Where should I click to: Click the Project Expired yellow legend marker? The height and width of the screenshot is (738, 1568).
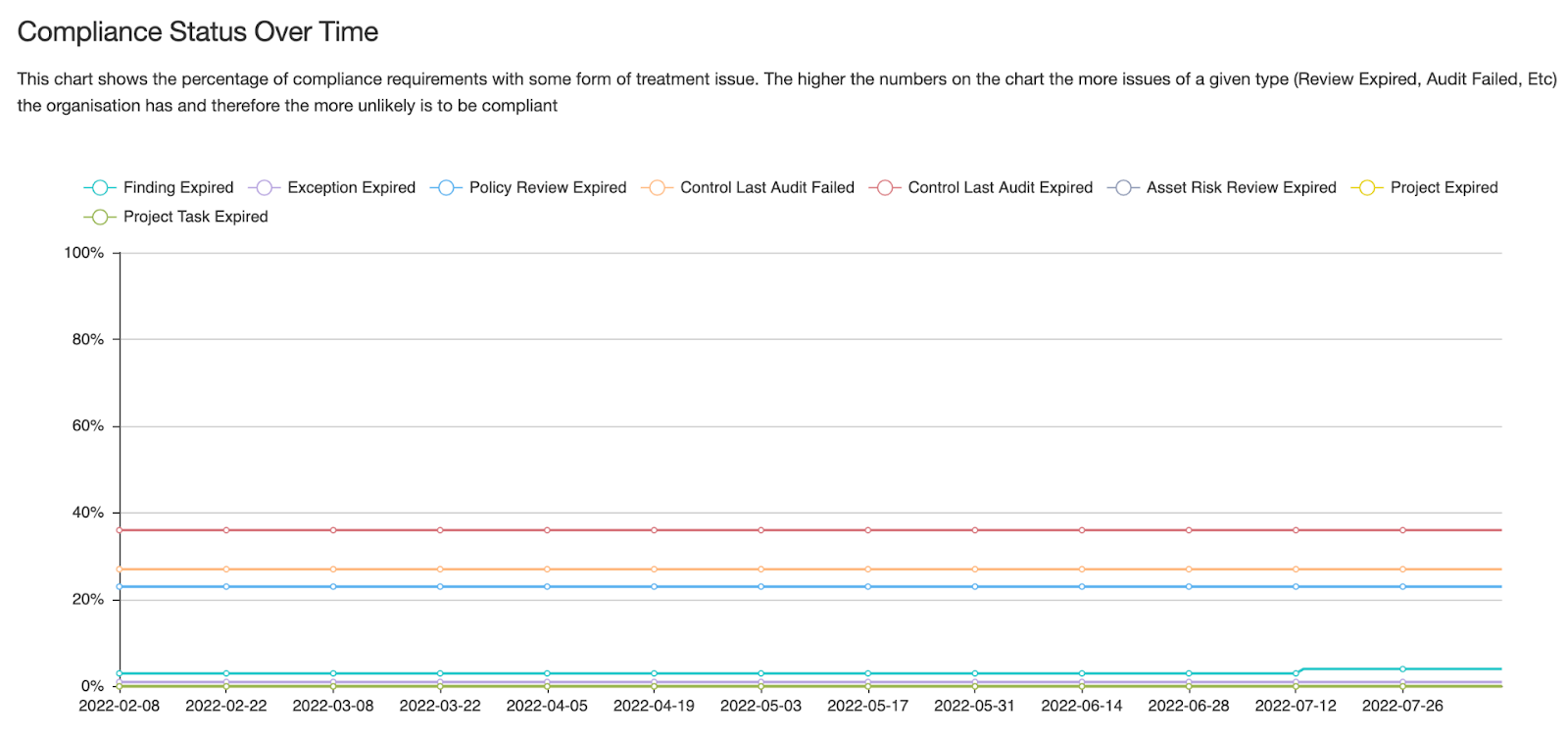tap(1367, 187)
